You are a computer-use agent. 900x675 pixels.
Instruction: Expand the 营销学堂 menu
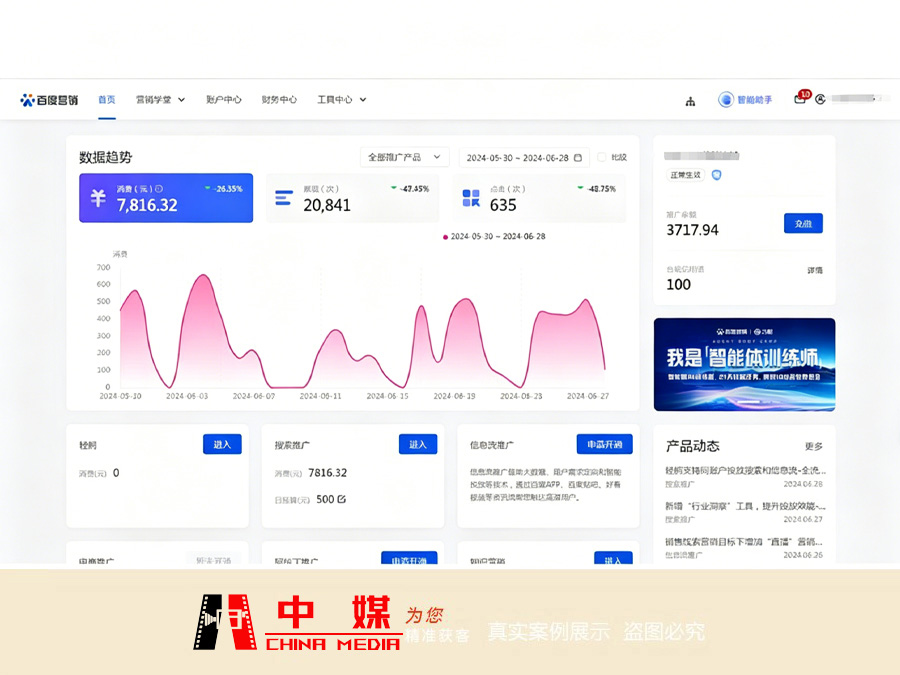coord(160,100)
